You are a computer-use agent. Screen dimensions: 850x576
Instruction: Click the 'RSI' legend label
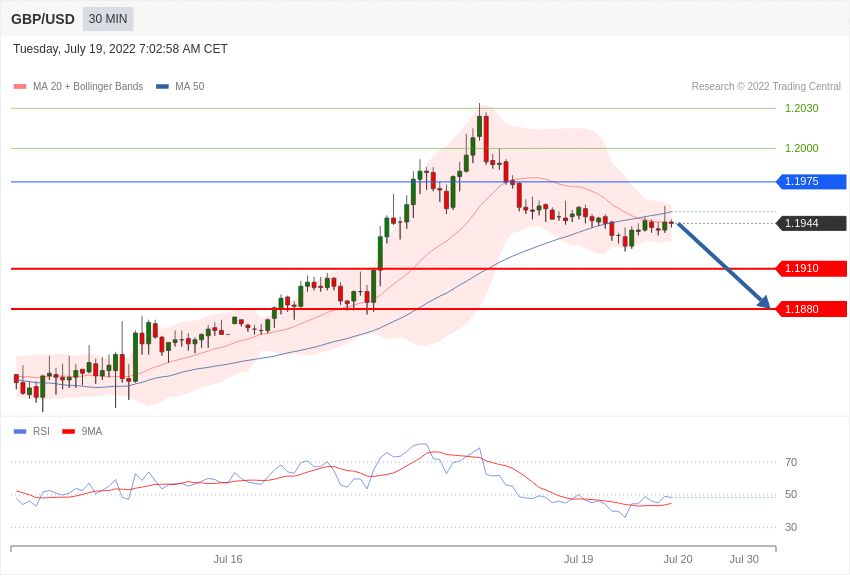41,432
